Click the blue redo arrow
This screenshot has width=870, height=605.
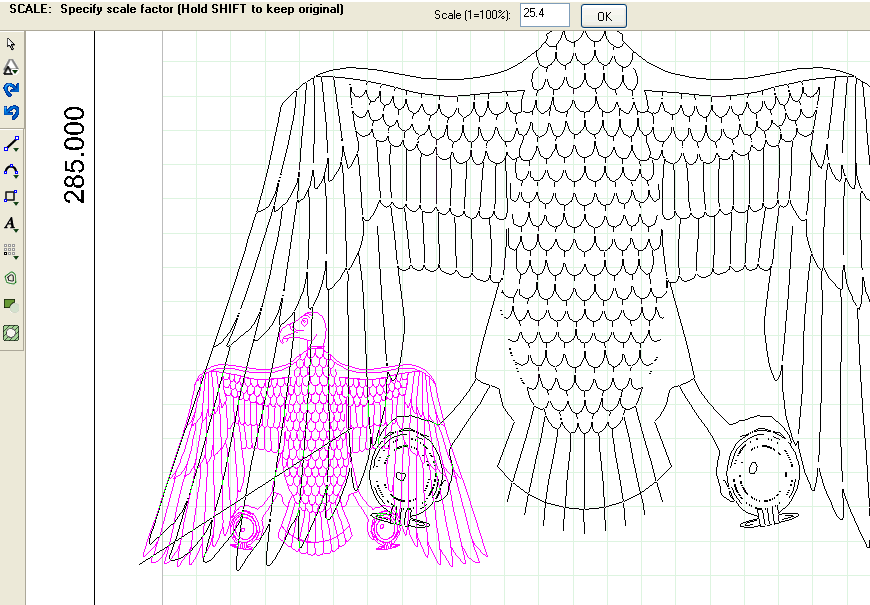(x=11, y=89)
